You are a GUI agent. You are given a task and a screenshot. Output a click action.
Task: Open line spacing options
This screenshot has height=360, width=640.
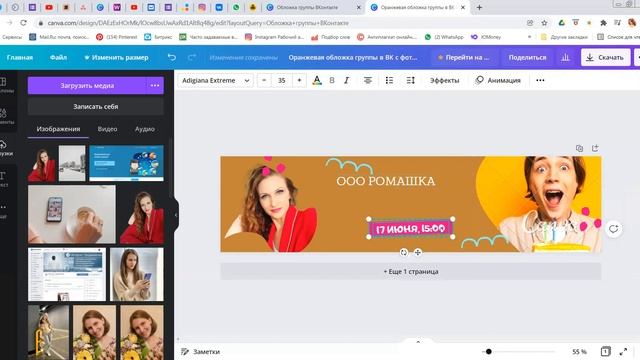411,80
